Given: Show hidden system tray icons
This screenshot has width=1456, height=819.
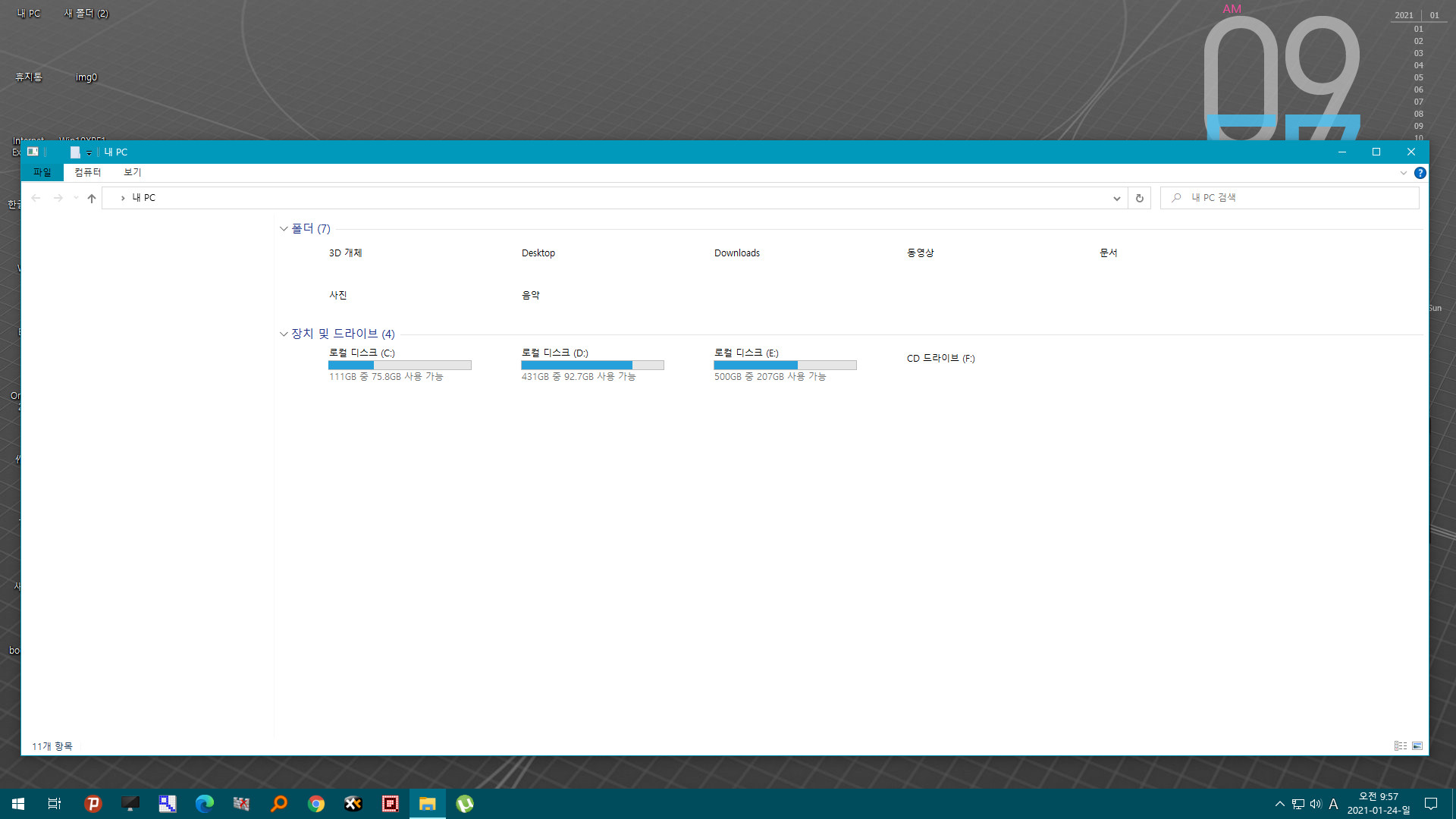Looking at the screenshot, I should tap(1279, 804).
